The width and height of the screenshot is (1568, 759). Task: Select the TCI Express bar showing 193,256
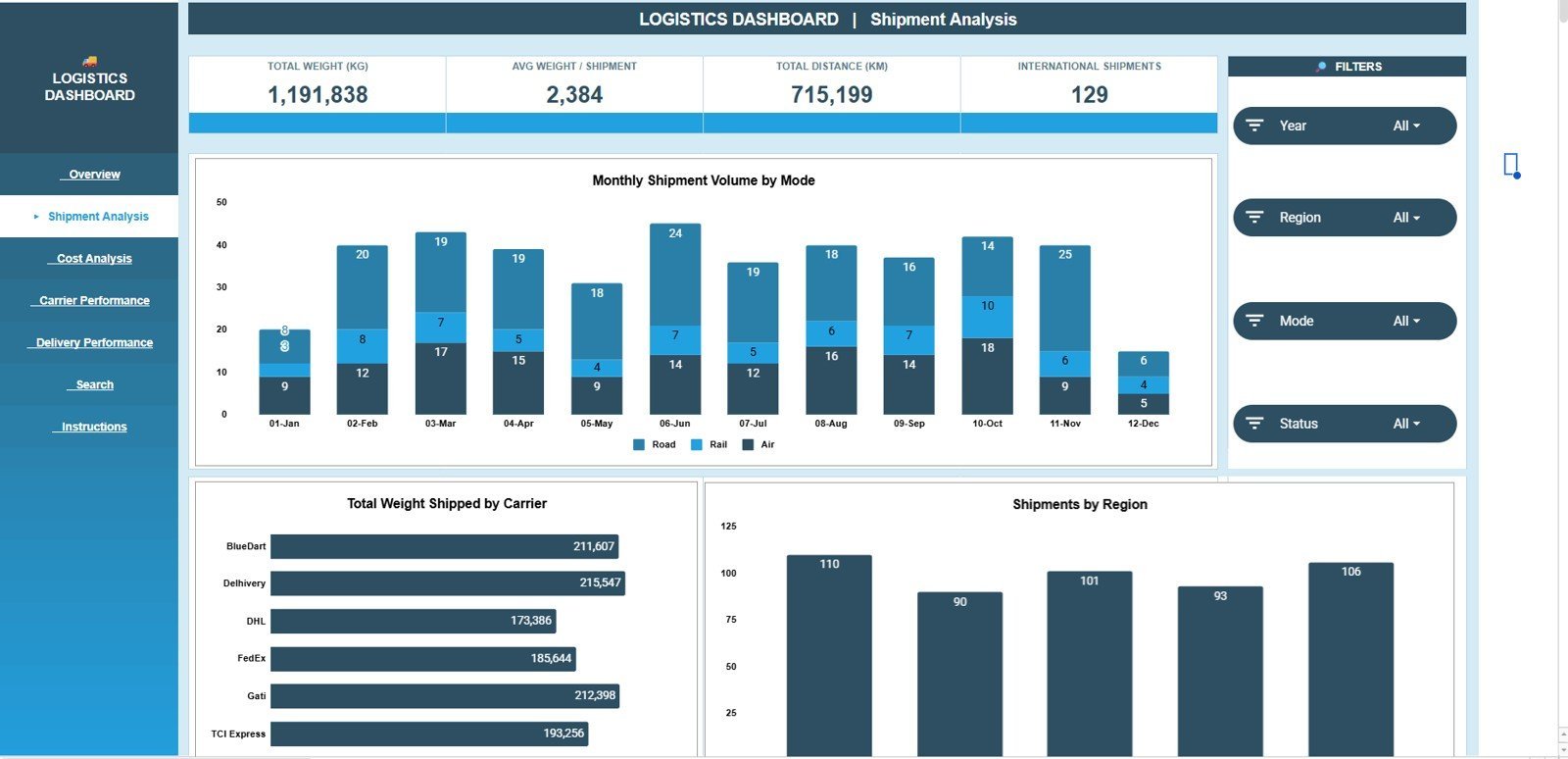pos(429,734)
